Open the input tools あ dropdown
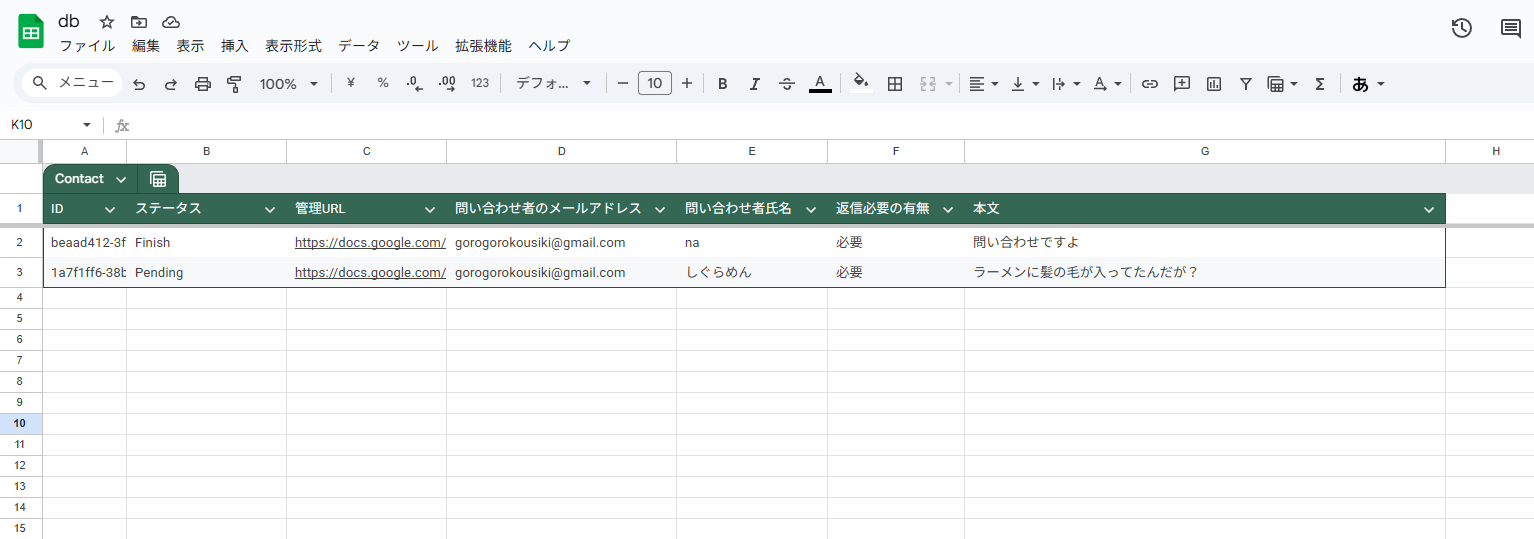The height and width of the screenshot is (539, 1534). [1368, 84]
